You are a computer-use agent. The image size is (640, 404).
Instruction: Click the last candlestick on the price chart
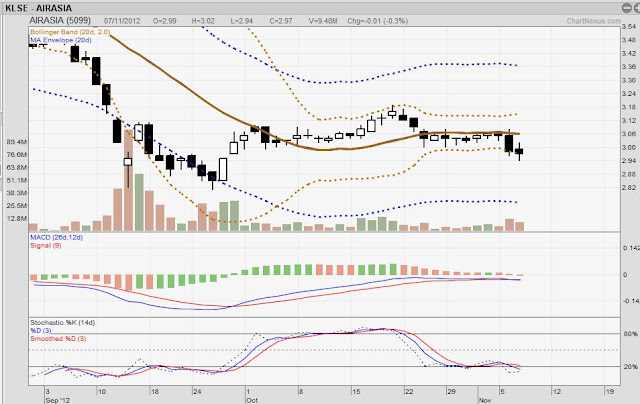coord(519,151)
